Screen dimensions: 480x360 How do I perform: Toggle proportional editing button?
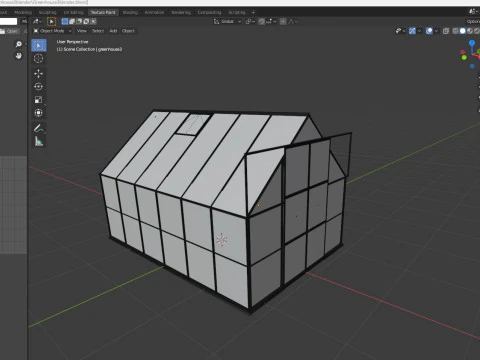click(x=283, y=22)
